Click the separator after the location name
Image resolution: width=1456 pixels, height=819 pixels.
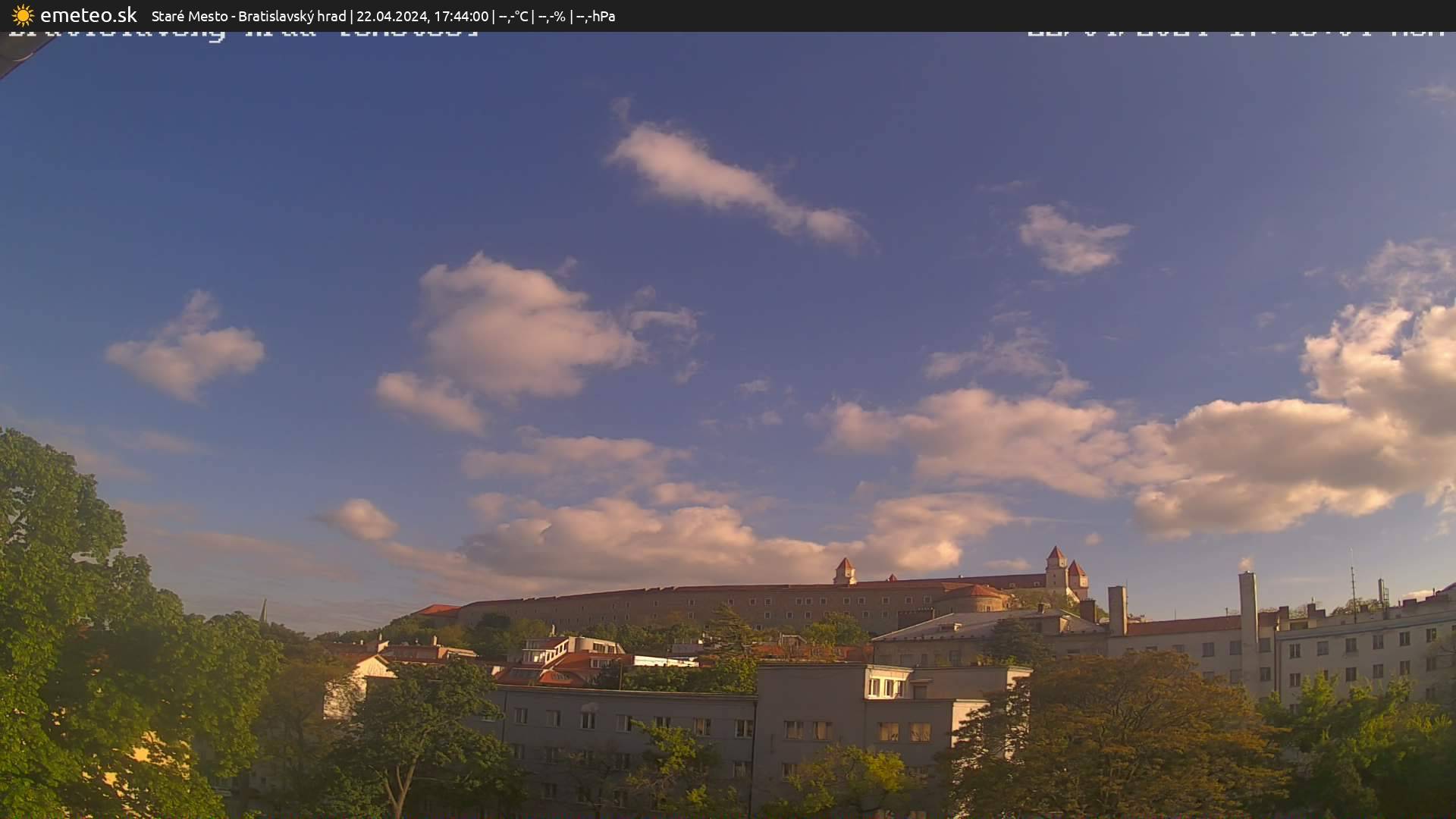(x=353, y=15)
